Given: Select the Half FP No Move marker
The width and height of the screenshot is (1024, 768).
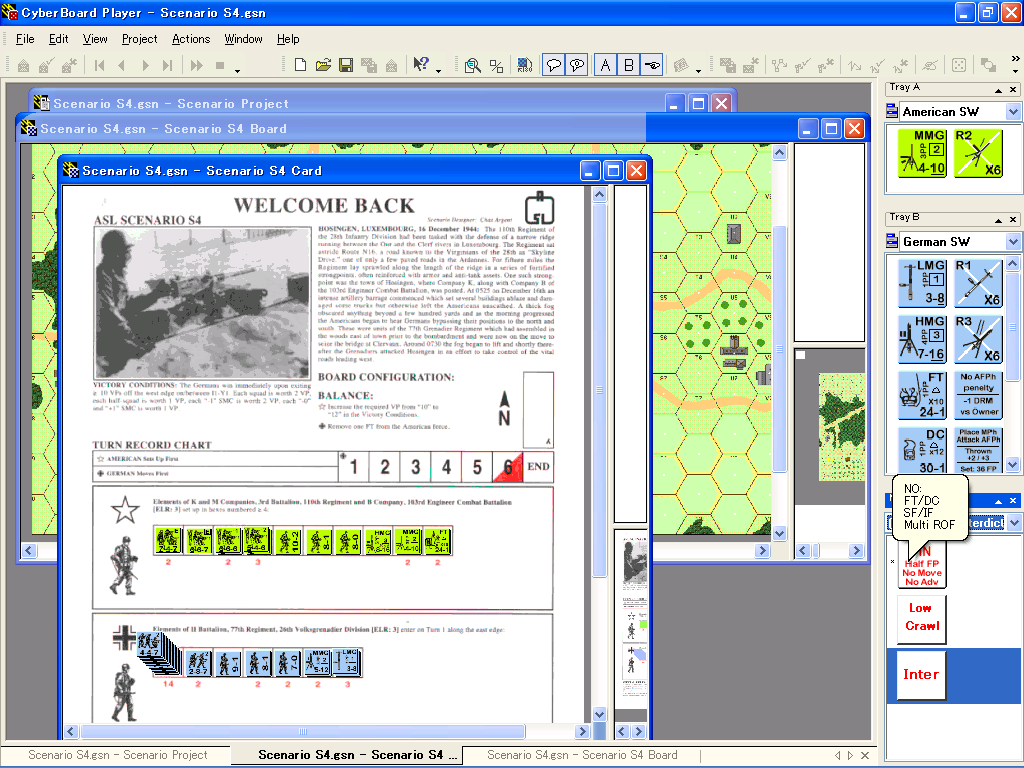Looking at the screenshot, I should point(922,567).
